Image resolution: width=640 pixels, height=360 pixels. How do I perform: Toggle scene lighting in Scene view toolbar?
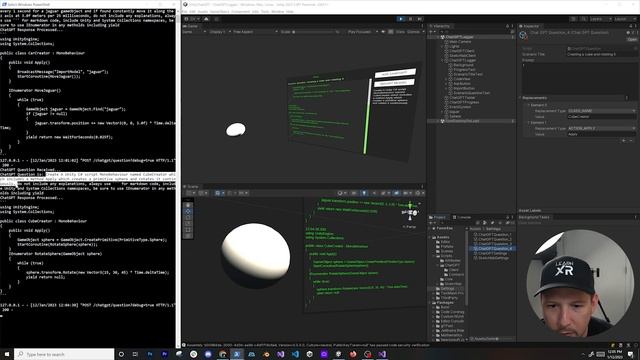[x=364, y=193]
